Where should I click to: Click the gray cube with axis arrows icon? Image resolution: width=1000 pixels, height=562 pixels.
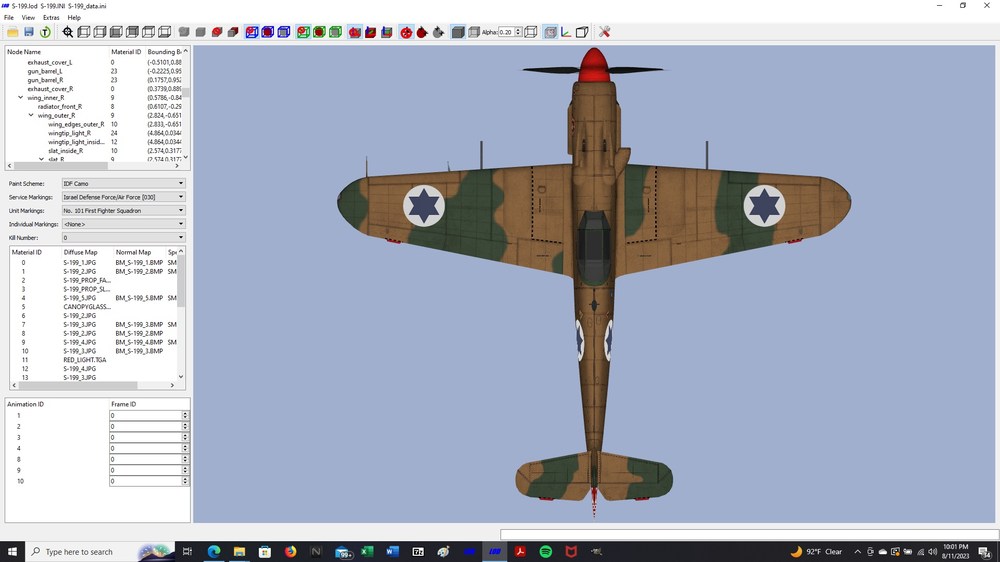(386, 32)
